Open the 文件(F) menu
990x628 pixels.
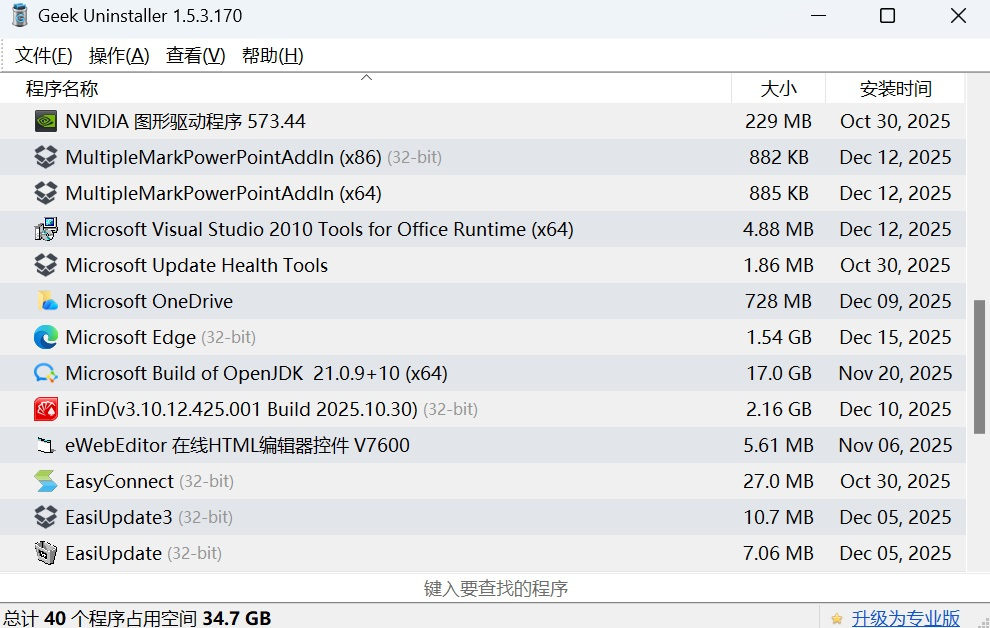coord(44,56)
